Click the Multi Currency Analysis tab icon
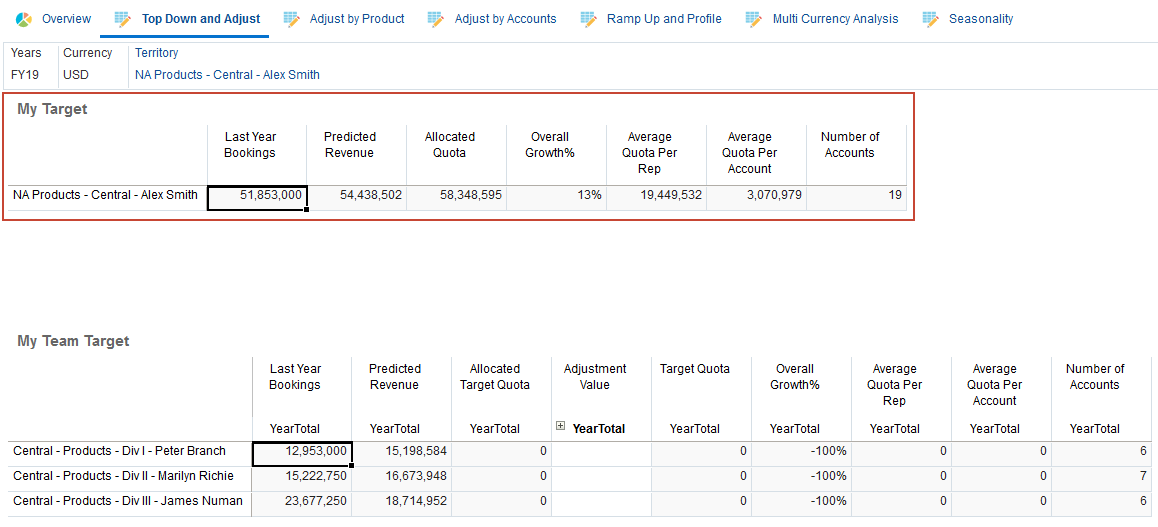 click(754, 19)
